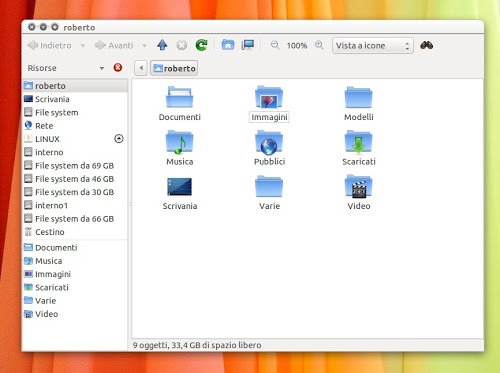The height and width of the screenshot is (373, 500).
Task: Click the path bar left arrow
Action: click(141, 68)
